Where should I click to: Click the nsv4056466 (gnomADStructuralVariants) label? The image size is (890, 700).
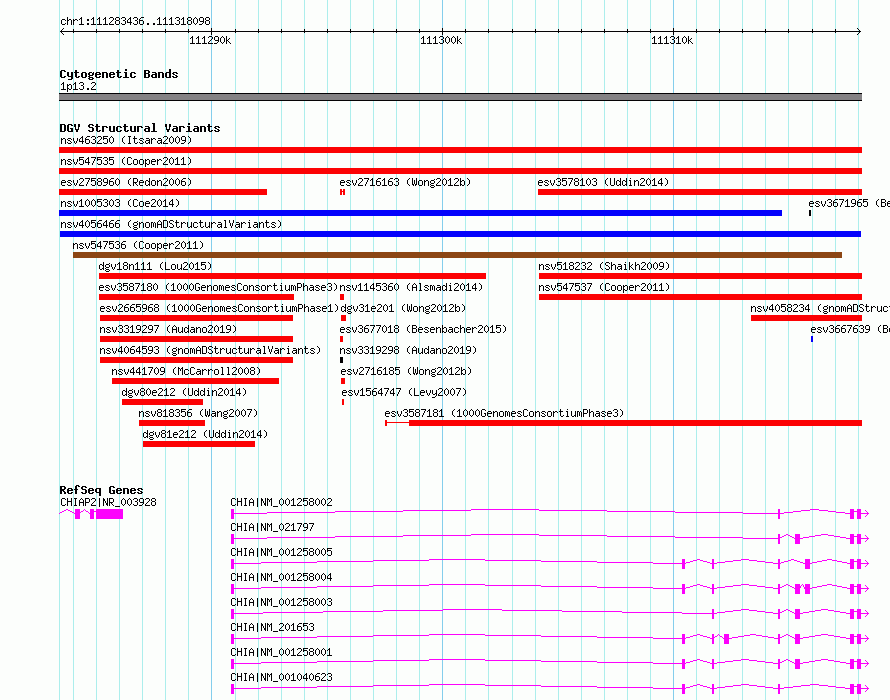(171, 224)
